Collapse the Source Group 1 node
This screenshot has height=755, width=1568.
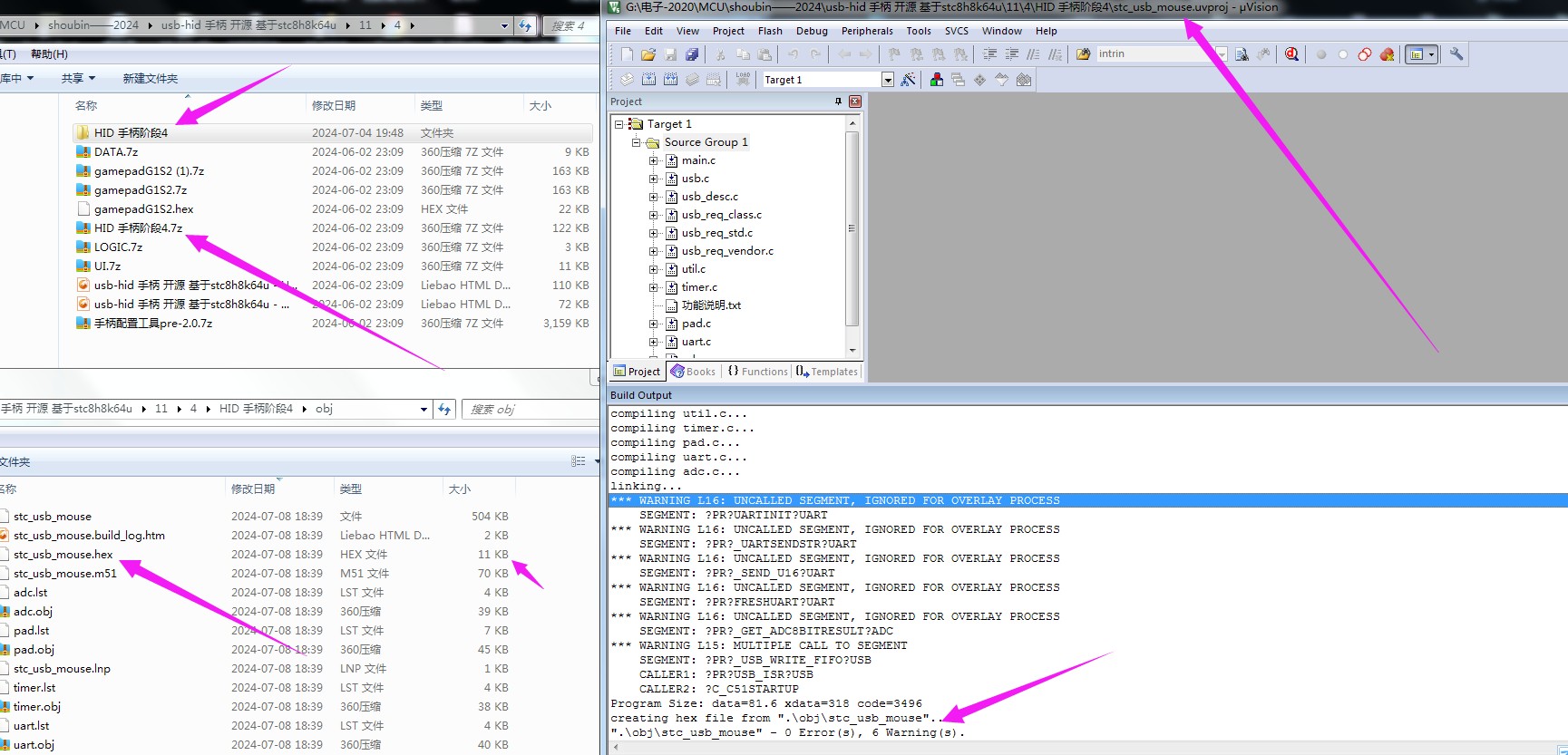coord(637,142)
